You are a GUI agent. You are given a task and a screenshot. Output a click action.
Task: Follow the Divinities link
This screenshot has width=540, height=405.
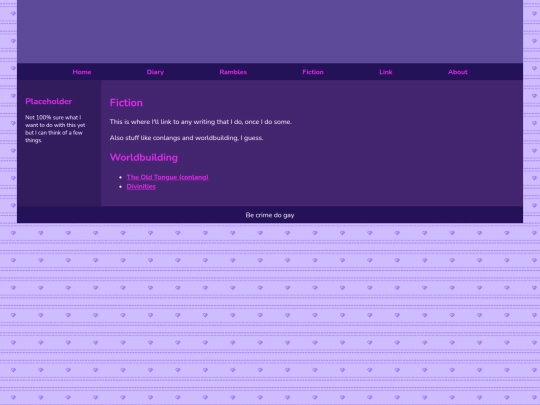pos(141,186)
